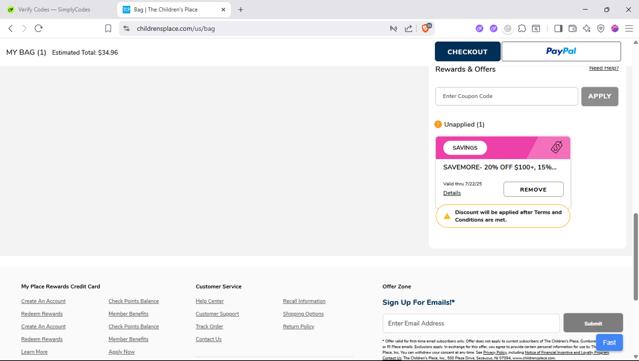
Task: Click the 'Offer Zone' footer heading
Action: click(397, 286)
